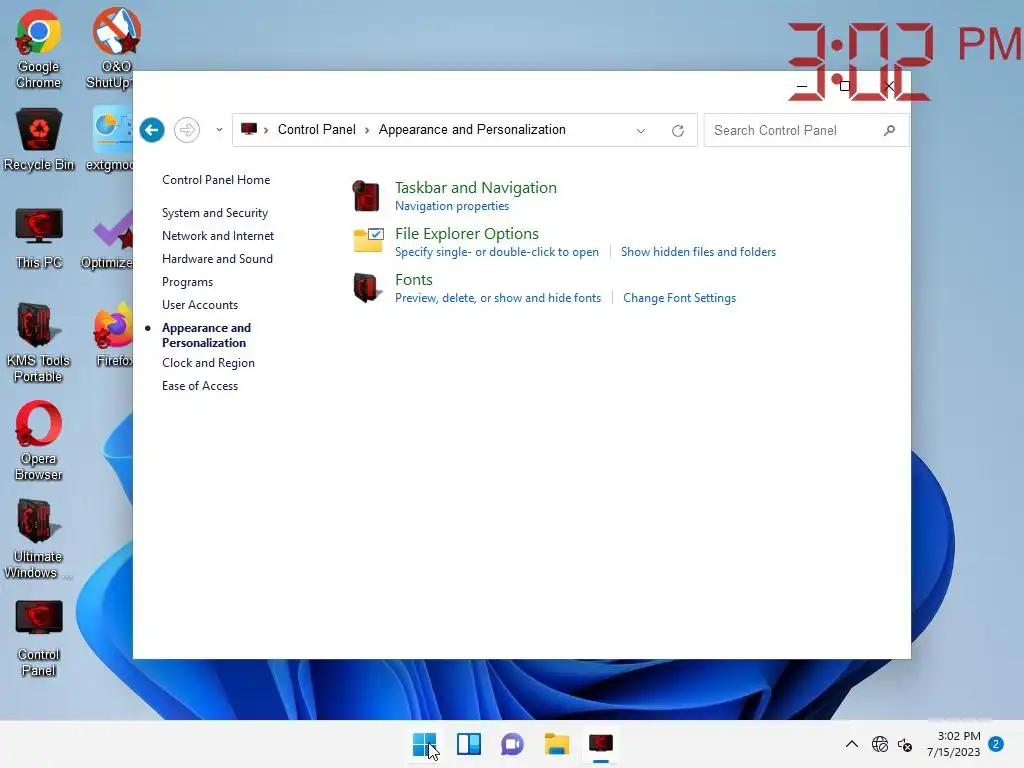1024x768 pixels.
Task: Open the Windows Start menu
Action: [424, 744]
